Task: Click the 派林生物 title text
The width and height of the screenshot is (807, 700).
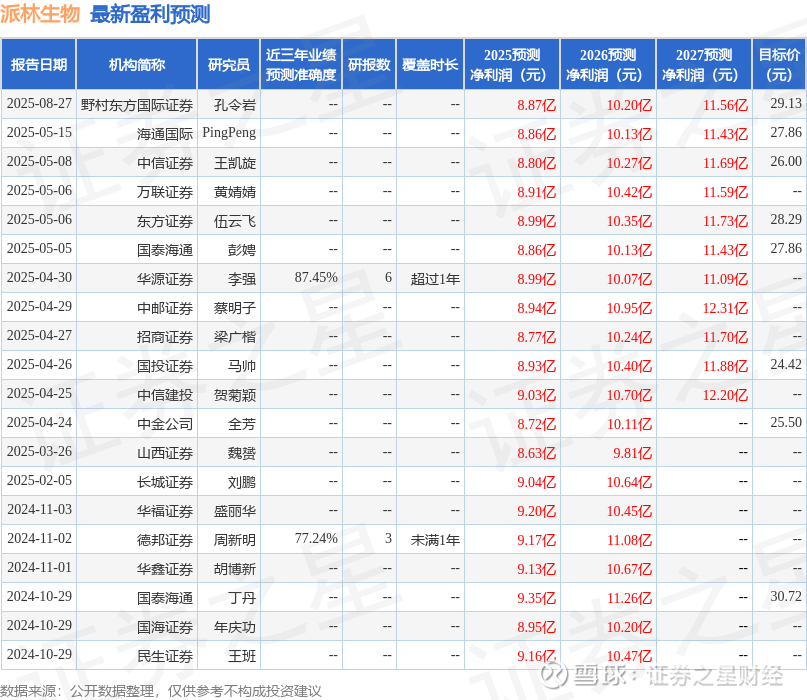Action: click(x=40, y=14)
